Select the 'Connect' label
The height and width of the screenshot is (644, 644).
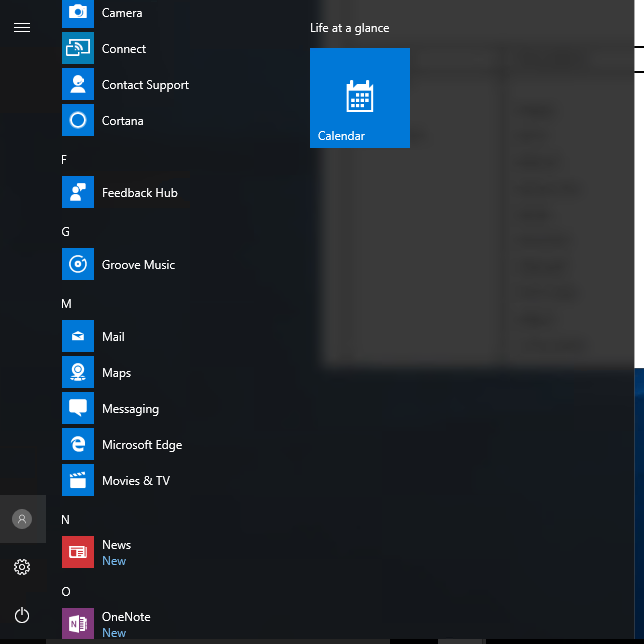tap(124, 49)
